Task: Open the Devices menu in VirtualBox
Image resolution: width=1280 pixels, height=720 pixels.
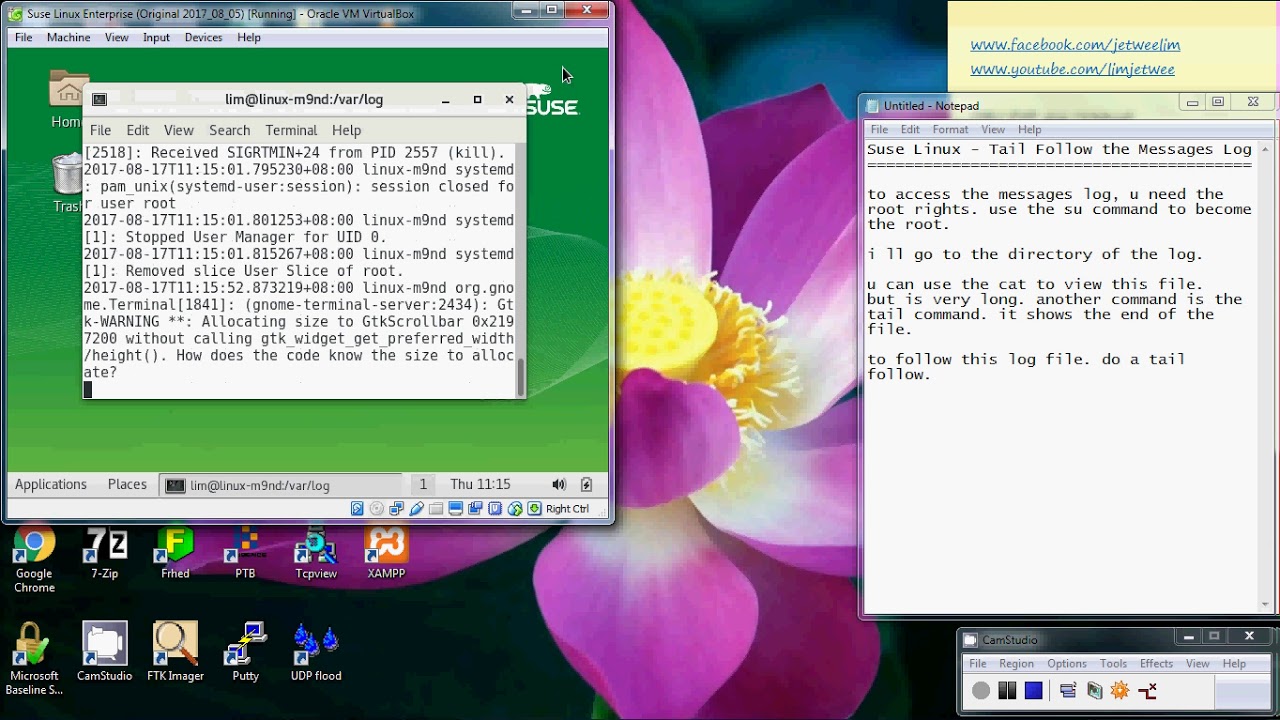Action: [x=203, y=37]
